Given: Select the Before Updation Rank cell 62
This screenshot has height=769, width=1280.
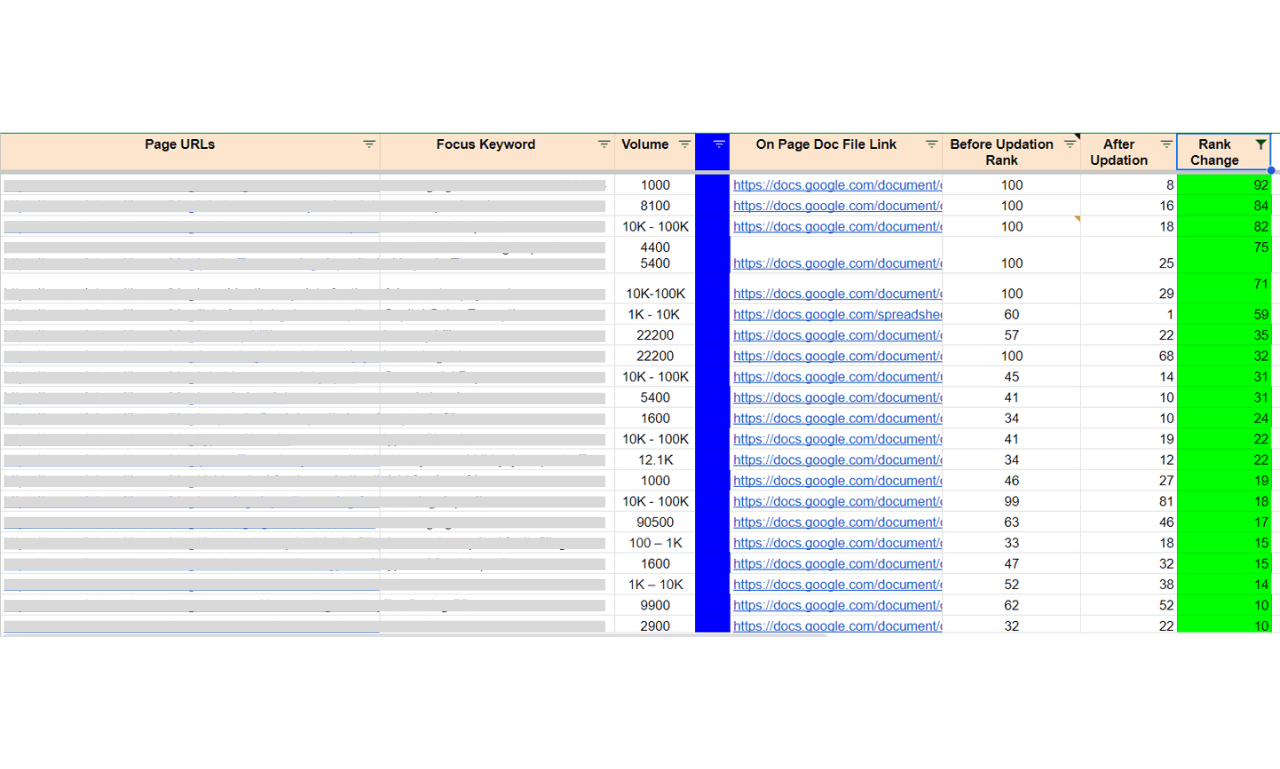Looking at the screenshot, I should (1011, 605).
